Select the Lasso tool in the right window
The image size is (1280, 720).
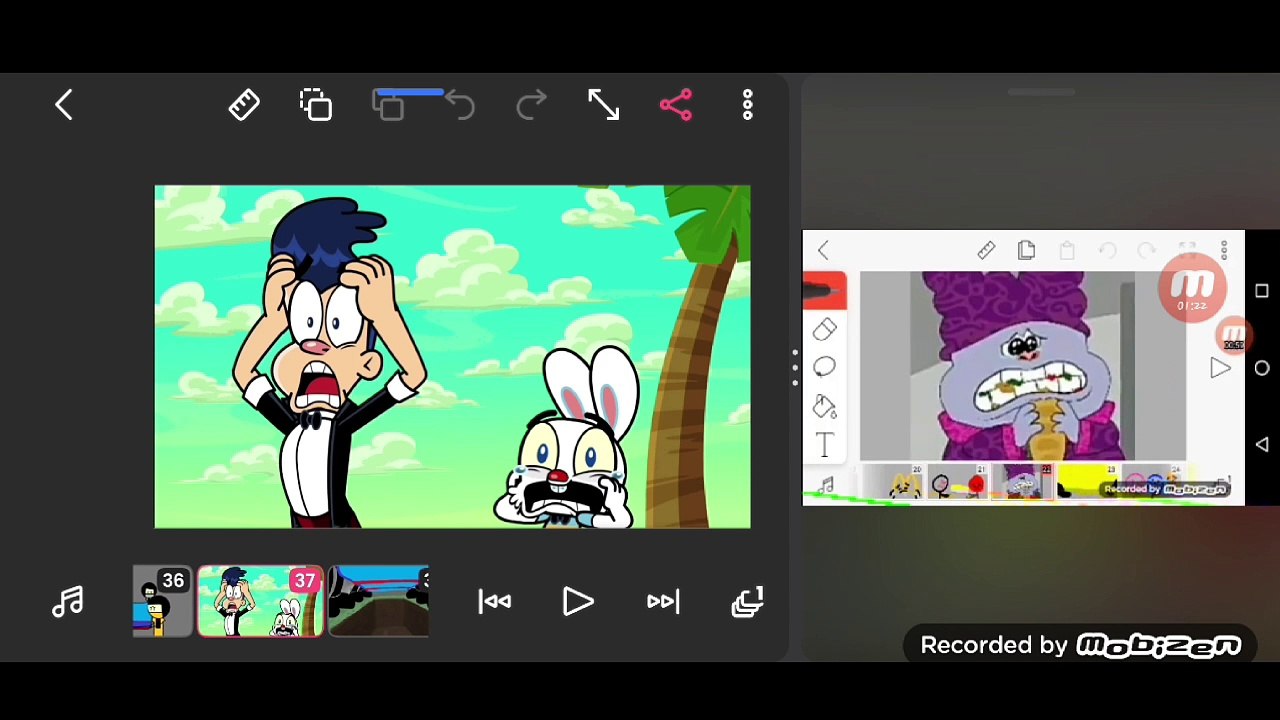[x=824, y=367]
